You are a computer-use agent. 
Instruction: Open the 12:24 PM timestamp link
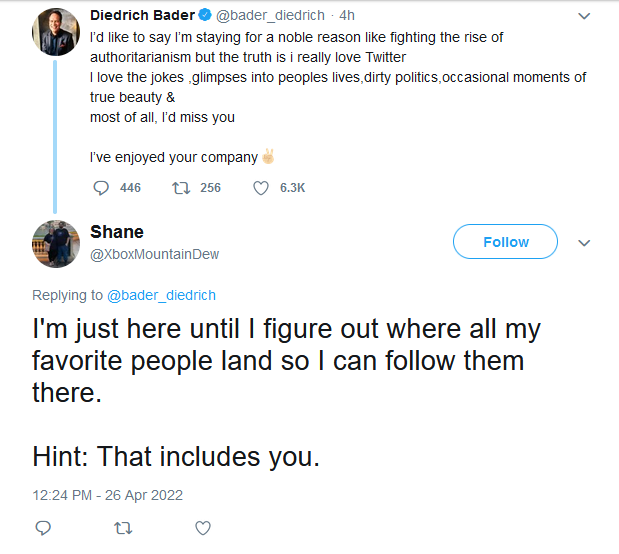[107, 495]
